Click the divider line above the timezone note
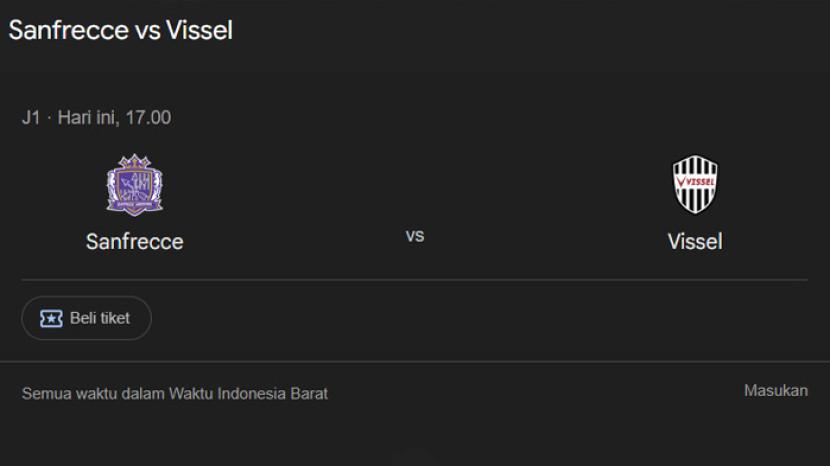Image resolution: width=830 pixels, height=466 pixels. (x=415, y=362)
